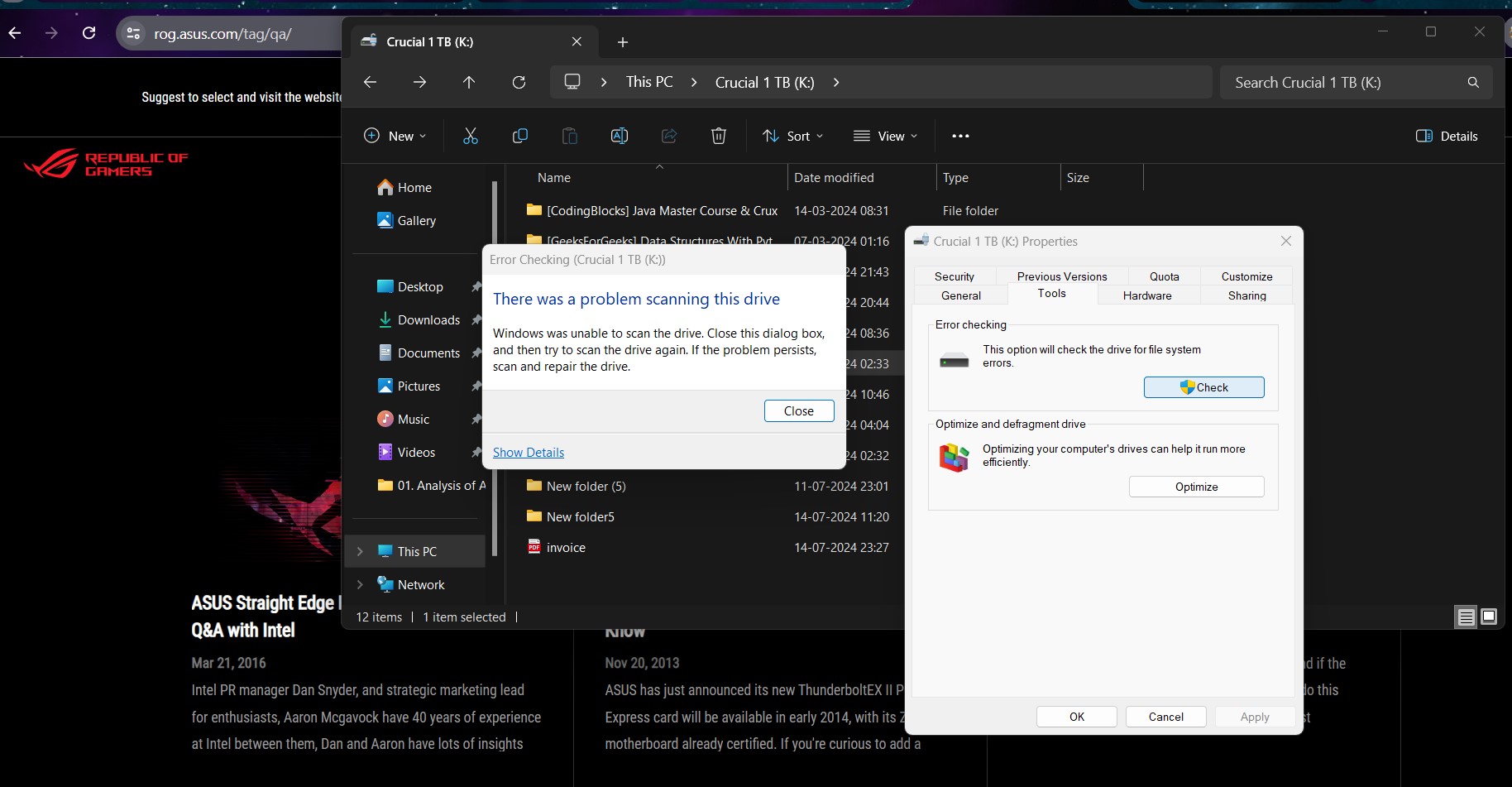Switch to the General tab
This screenshot has width=1512, height=787.
coord(961,295)
